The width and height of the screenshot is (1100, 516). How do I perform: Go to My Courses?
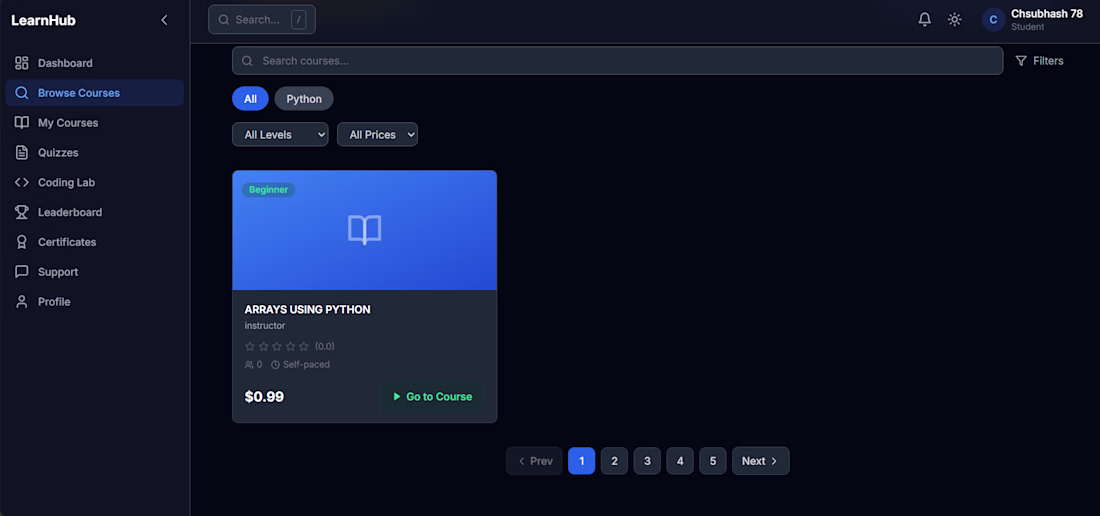click(x=95, y=123)
